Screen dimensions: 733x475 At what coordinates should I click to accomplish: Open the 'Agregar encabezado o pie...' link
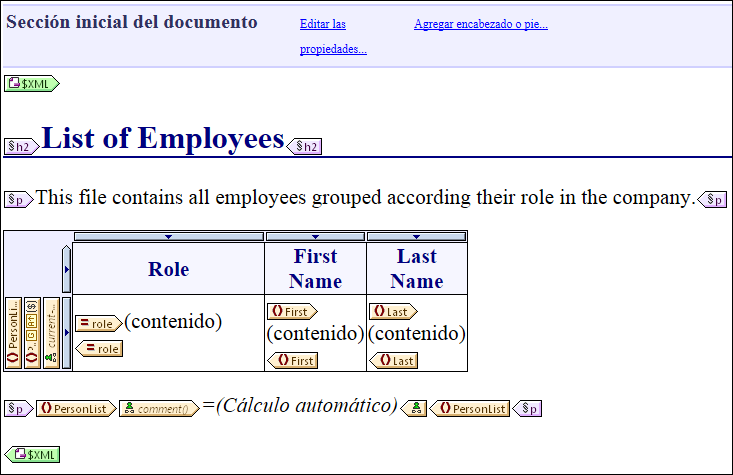point(481,24)
